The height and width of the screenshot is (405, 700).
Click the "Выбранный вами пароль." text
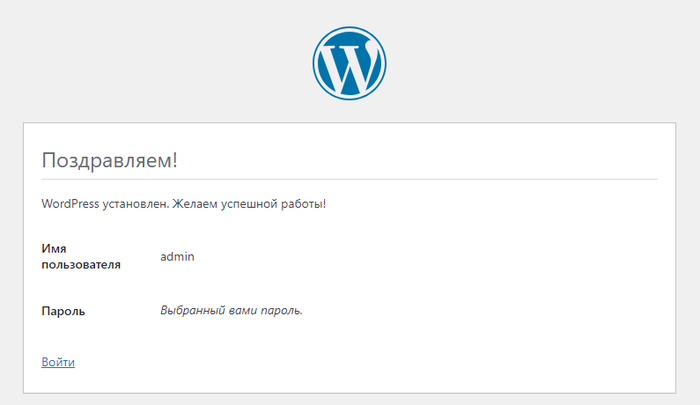click(x=231, y=310)
